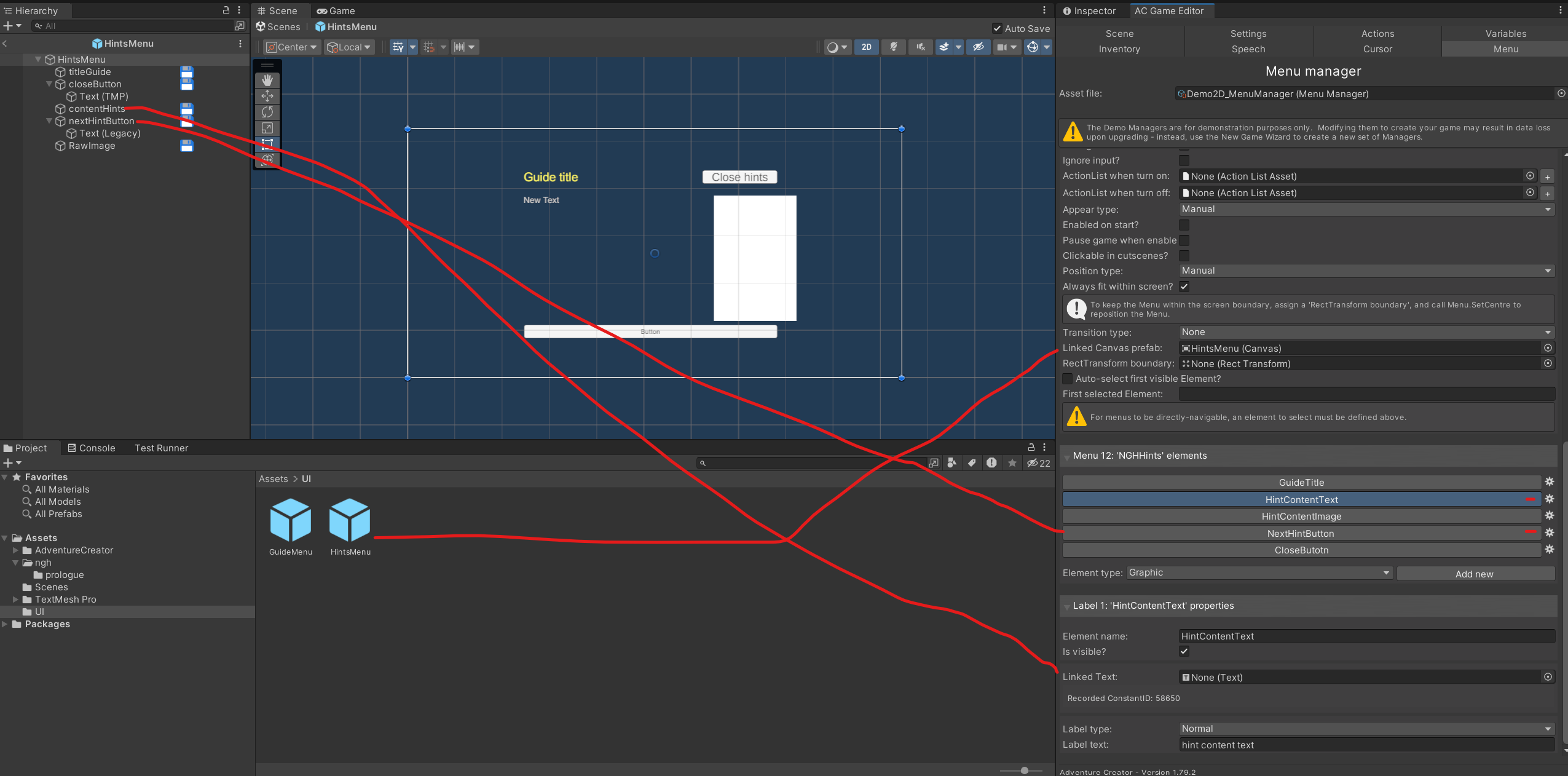Toggle scene visibility hidden-objects icon
The width and height of the screenshot is (1568, 776).
(978, 47)
